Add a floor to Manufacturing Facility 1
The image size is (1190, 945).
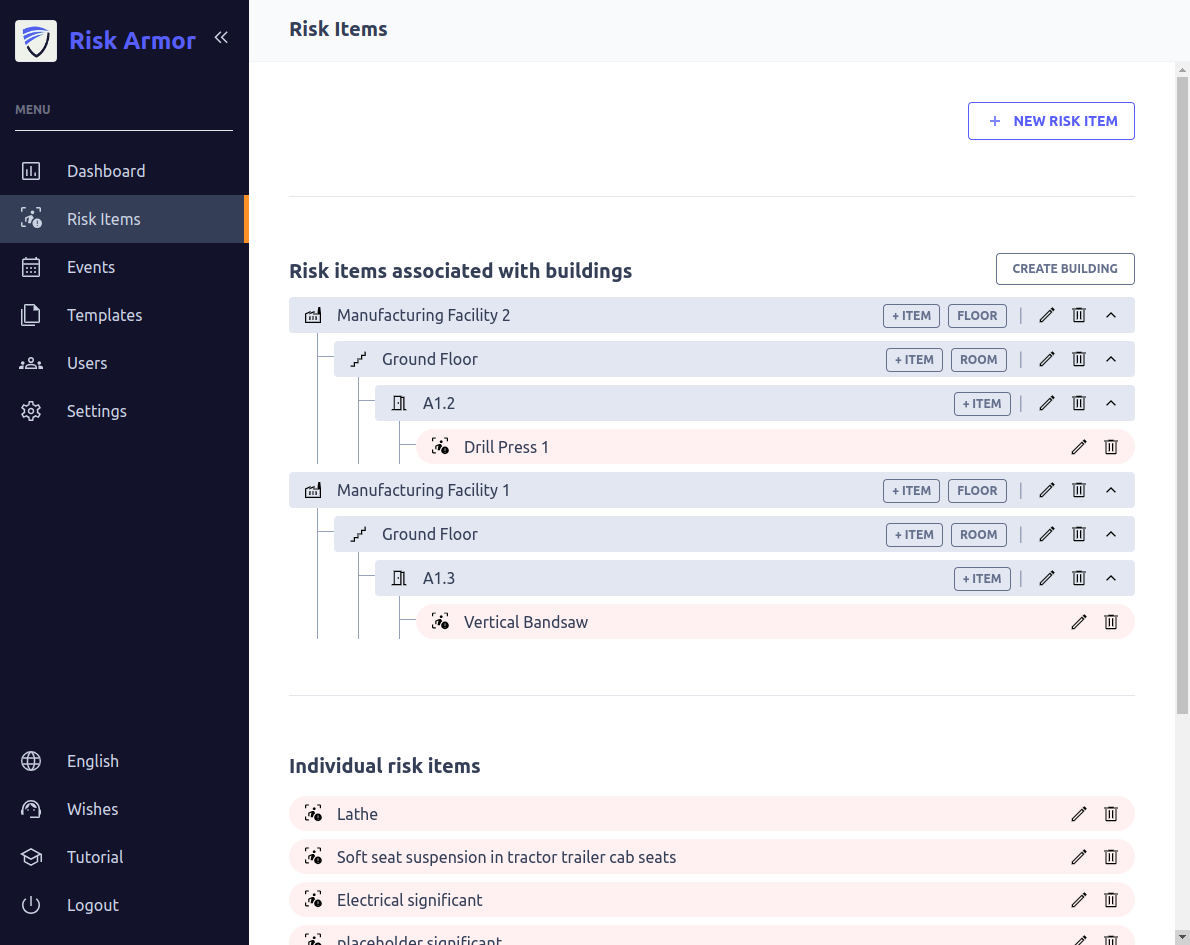click(x=977, y=490)
